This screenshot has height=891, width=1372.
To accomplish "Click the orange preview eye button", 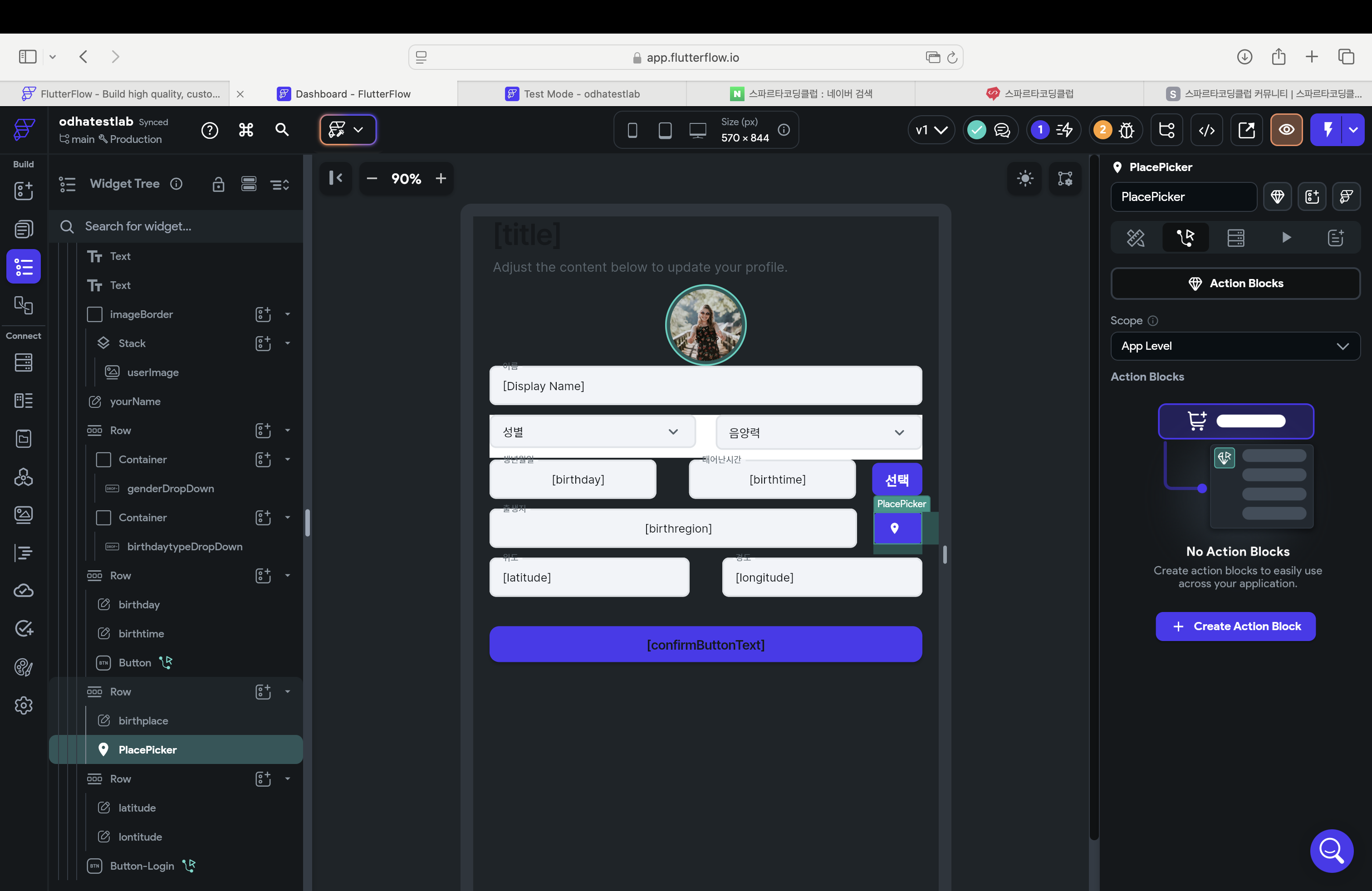I will (x=1287, y=130).
